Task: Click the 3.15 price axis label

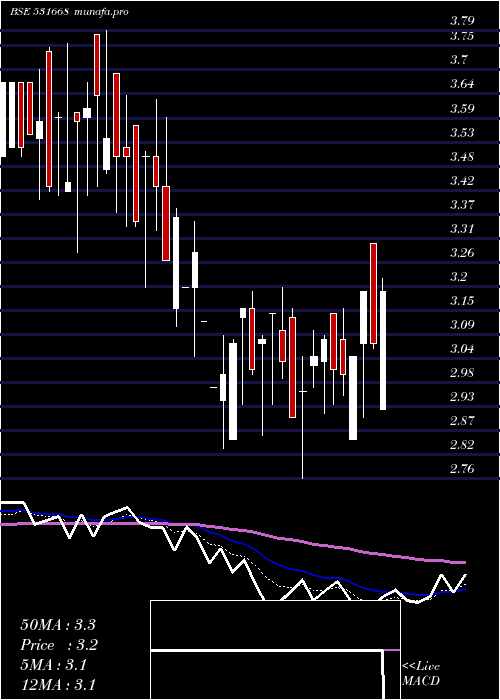Action: (462, 301)
